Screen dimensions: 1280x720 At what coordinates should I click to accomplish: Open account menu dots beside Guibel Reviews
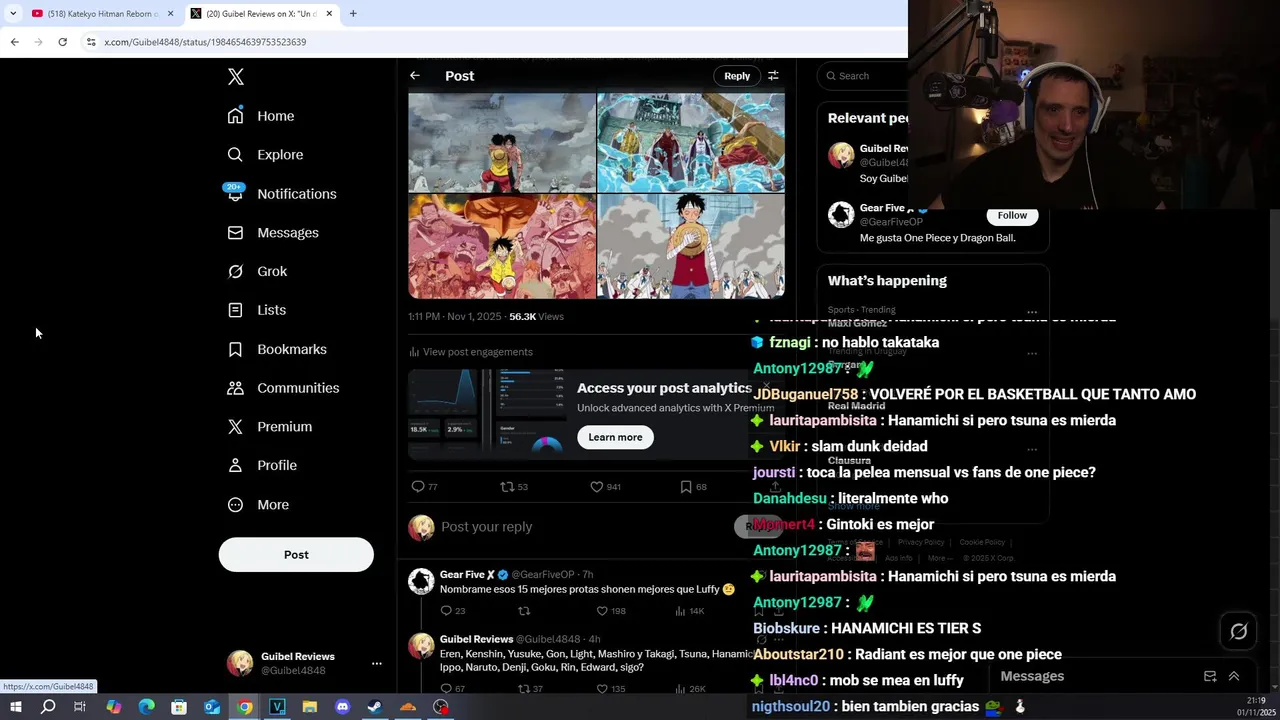376,663
